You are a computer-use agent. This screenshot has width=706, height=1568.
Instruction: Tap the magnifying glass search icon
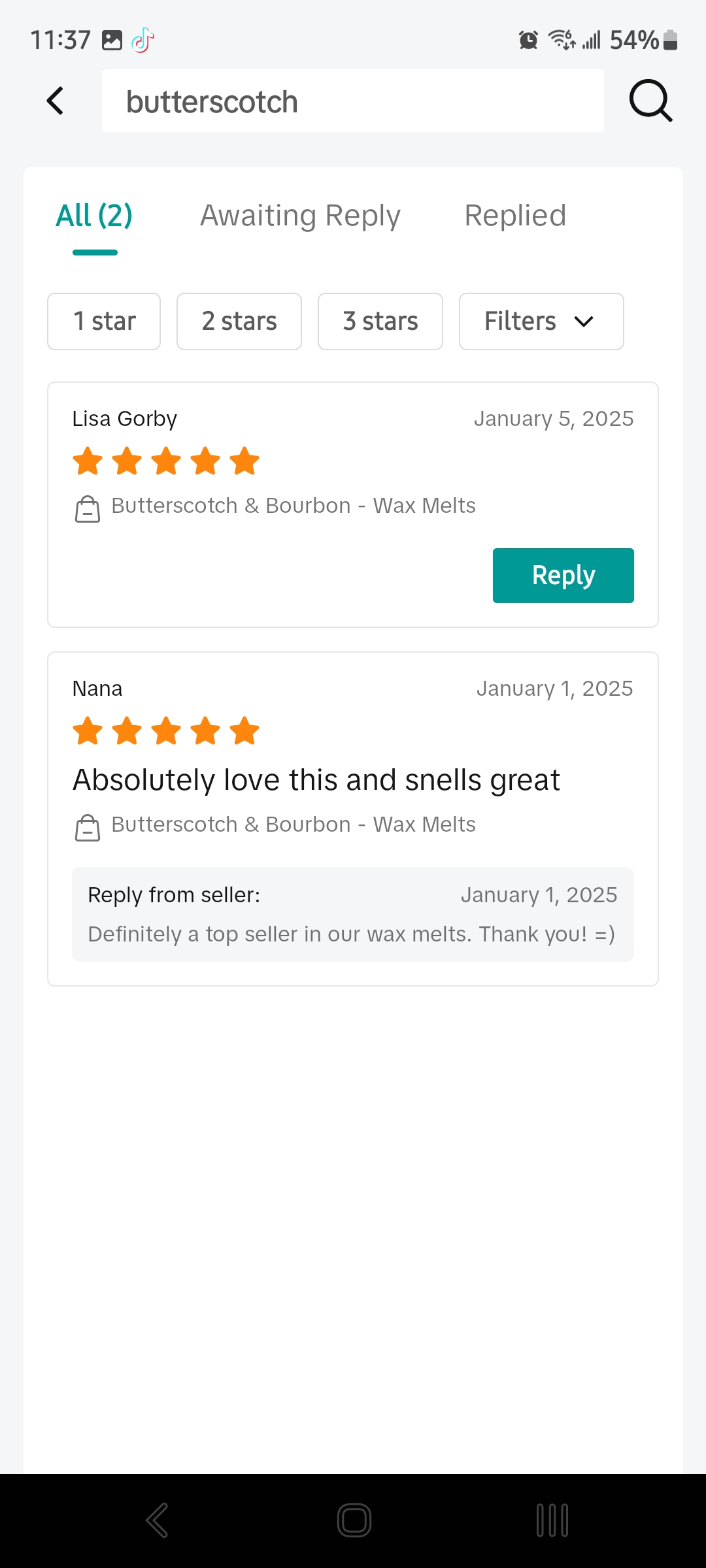[650, 101]
